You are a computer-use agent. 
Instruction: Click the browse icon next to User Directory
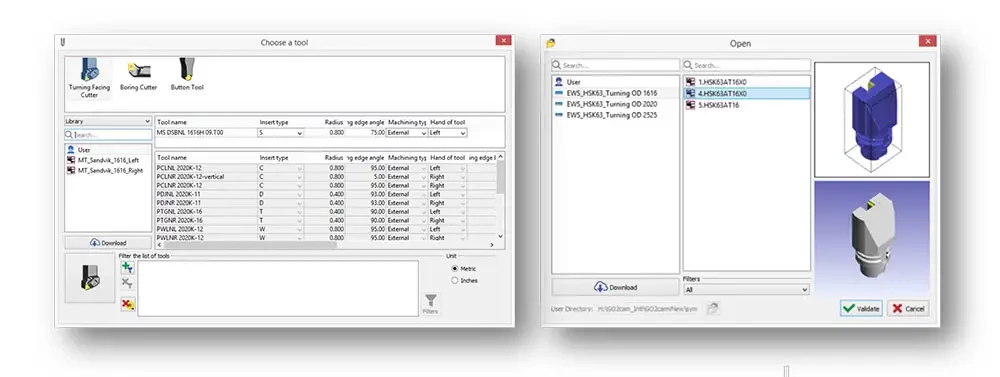point(712,308)
